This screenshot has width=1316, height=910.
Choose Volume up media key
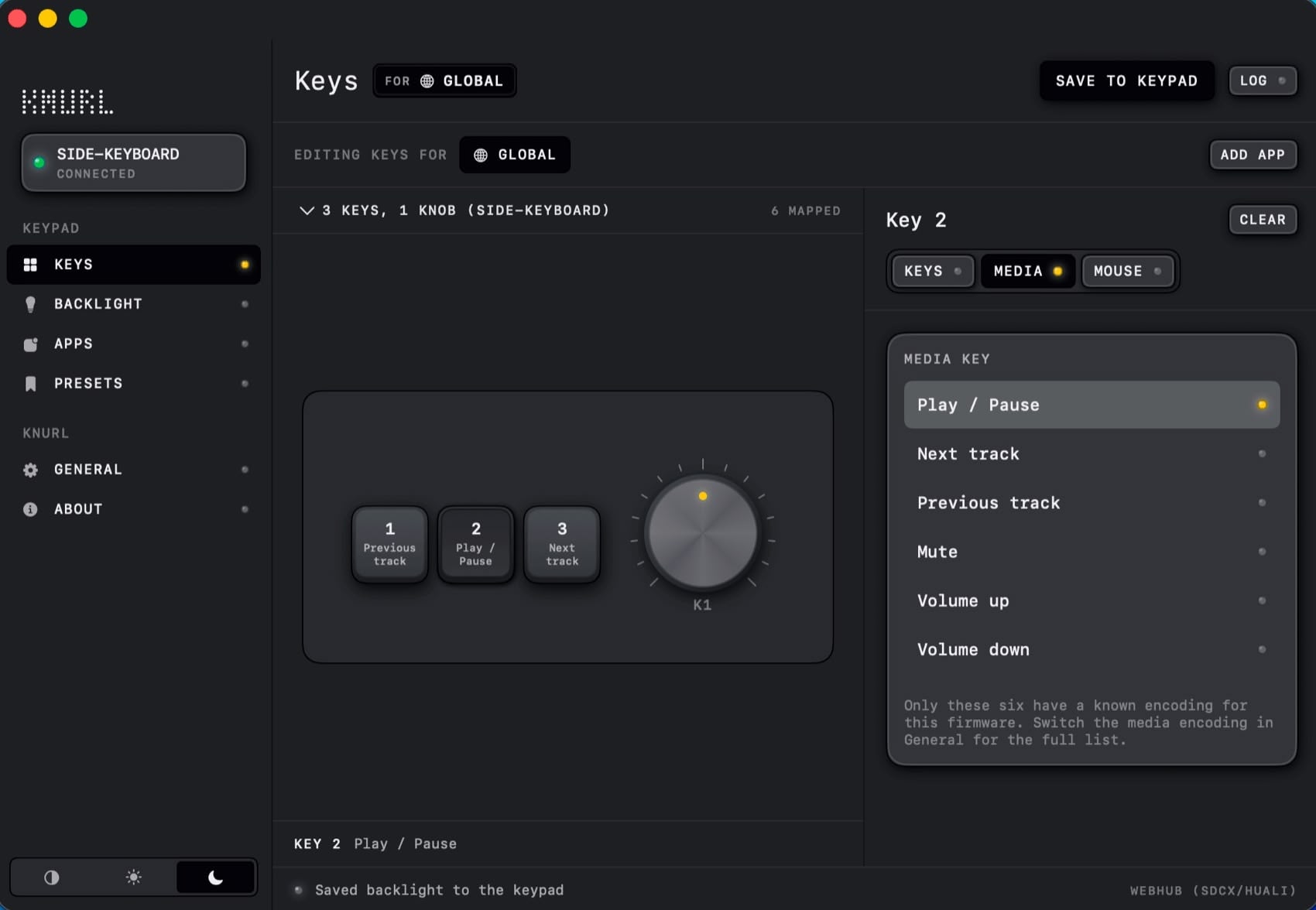click(1092, 600)
